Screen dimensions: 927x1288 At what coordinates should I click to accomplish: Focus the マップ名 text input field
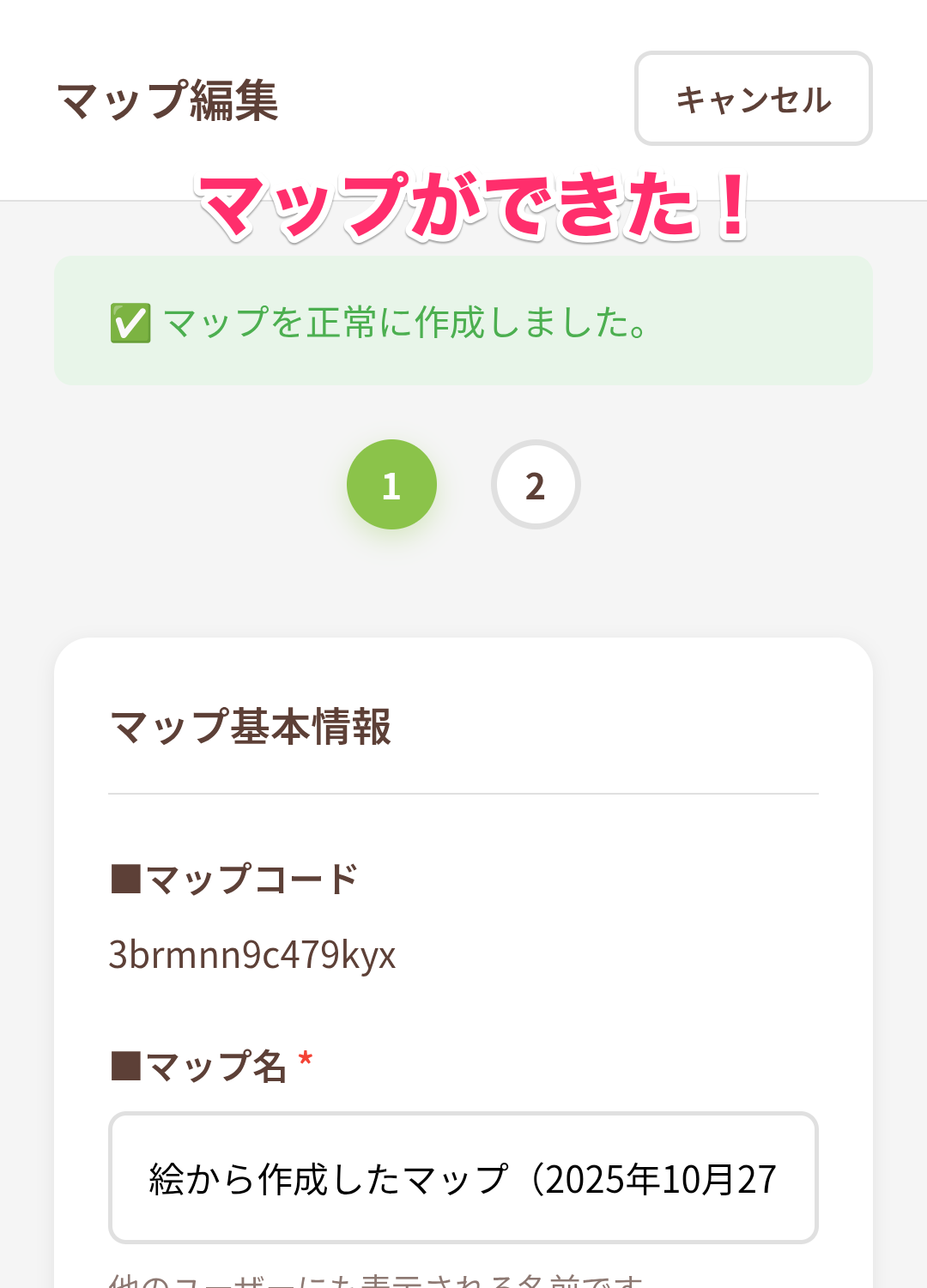pyautogui.click(x=463, y=1177)
